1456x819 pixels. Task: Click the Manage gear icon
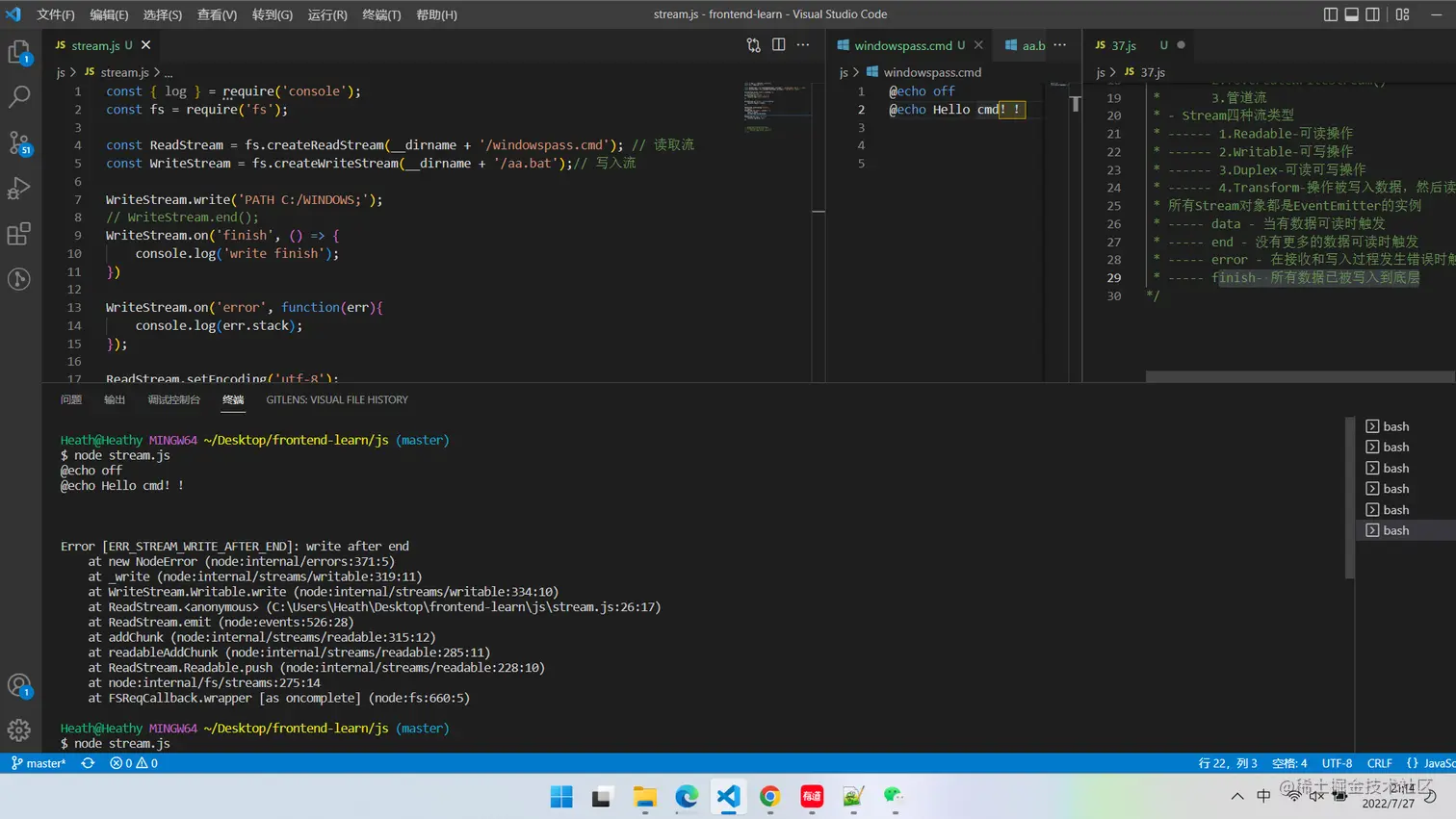(19, 730)
